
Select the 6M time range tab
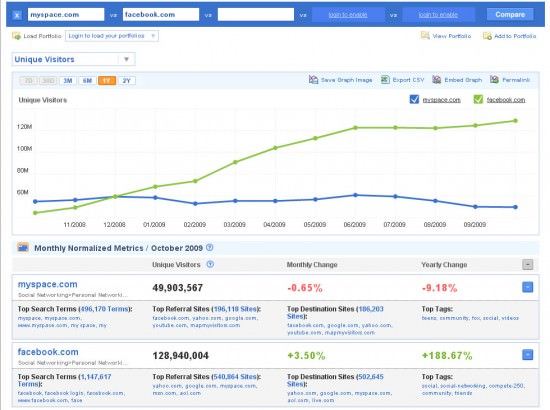click(x=87, y=81)
